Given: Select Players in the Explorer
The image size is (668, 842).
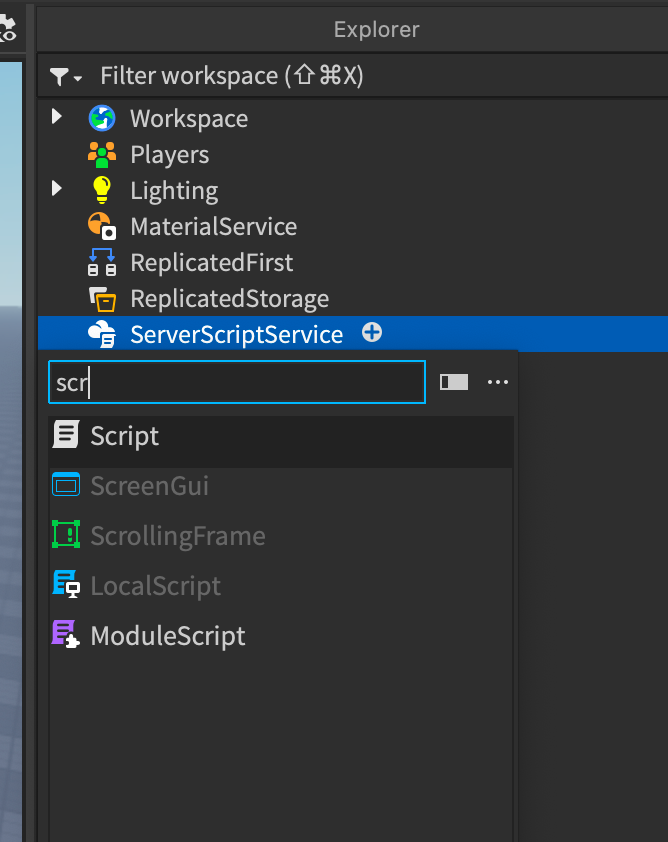Looking at the screenshot, I should coord(170,155).
